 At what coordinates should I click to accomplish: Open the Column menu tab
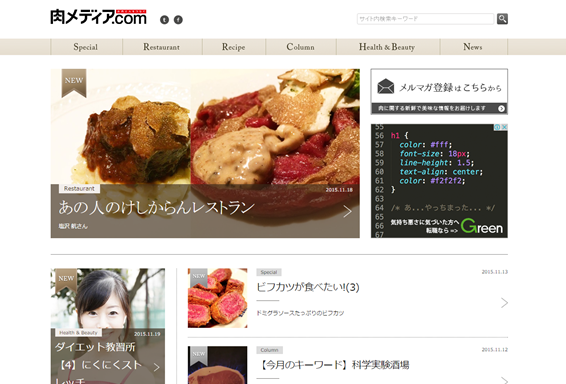(300, 47)
